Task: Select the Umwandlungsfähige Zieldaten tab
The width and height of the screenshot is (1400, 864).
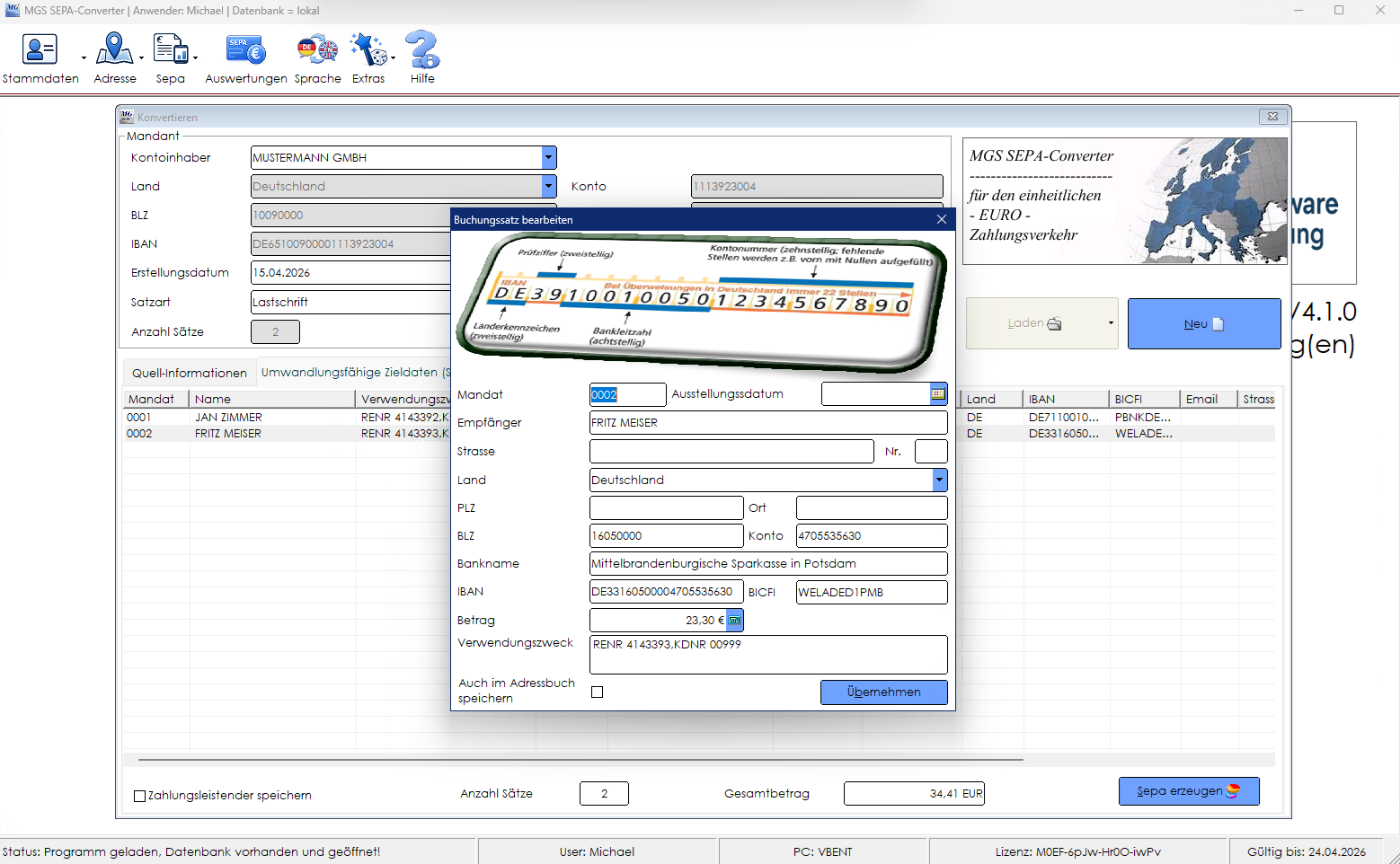Action: coord(355,372)
